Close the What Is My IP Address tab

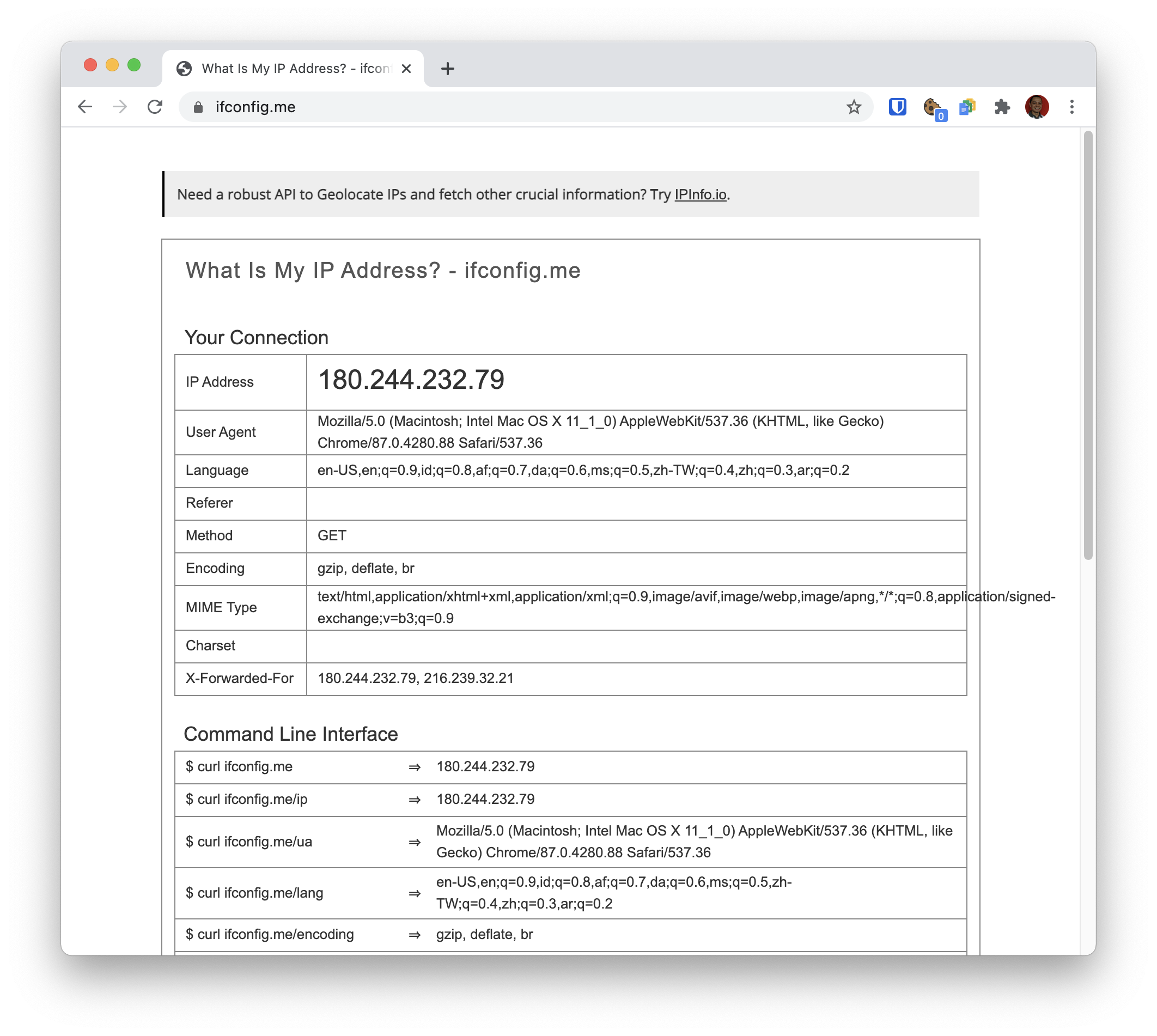406,68
